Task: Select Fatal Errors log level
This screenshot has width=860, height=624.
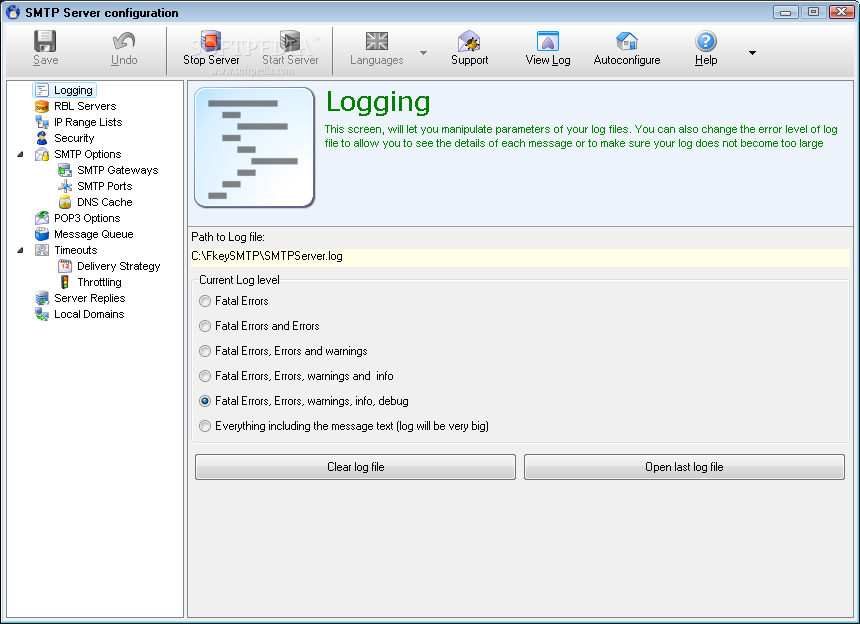Action: 205,301
